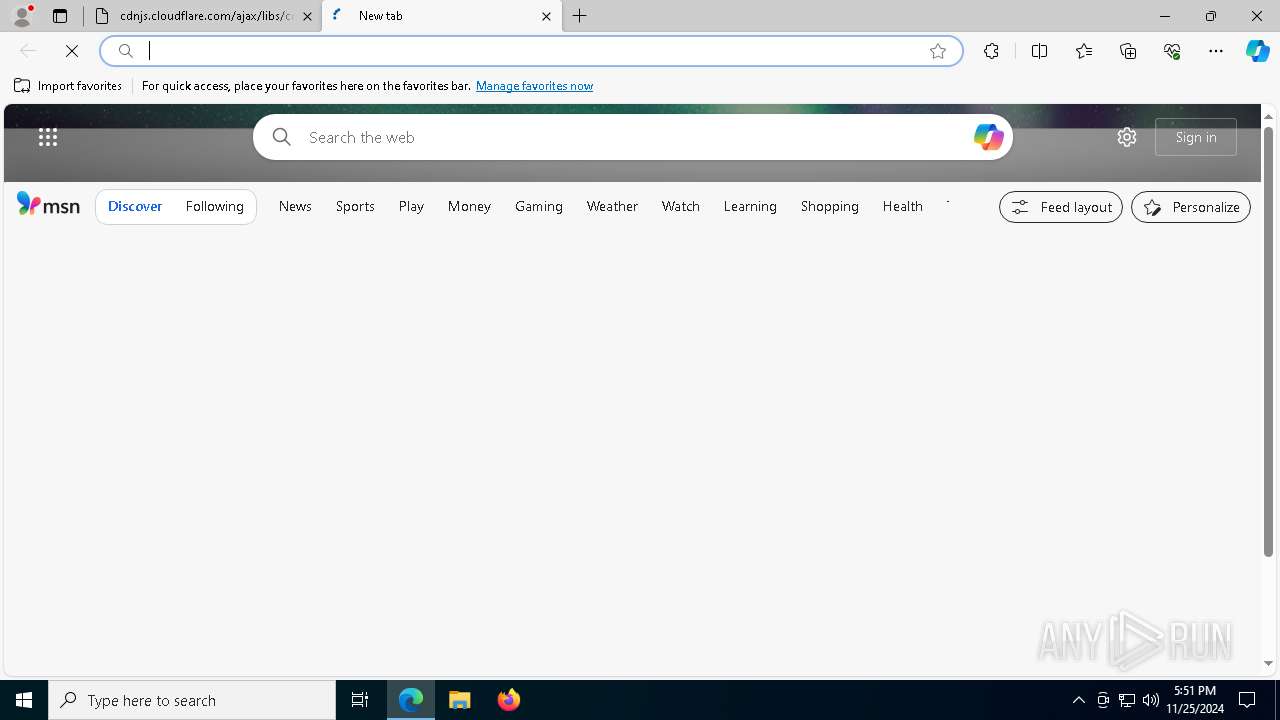Open the Extensions puzzle icon
The image size is (1280, 720).
pyautogui.click(x=991, y=51)
